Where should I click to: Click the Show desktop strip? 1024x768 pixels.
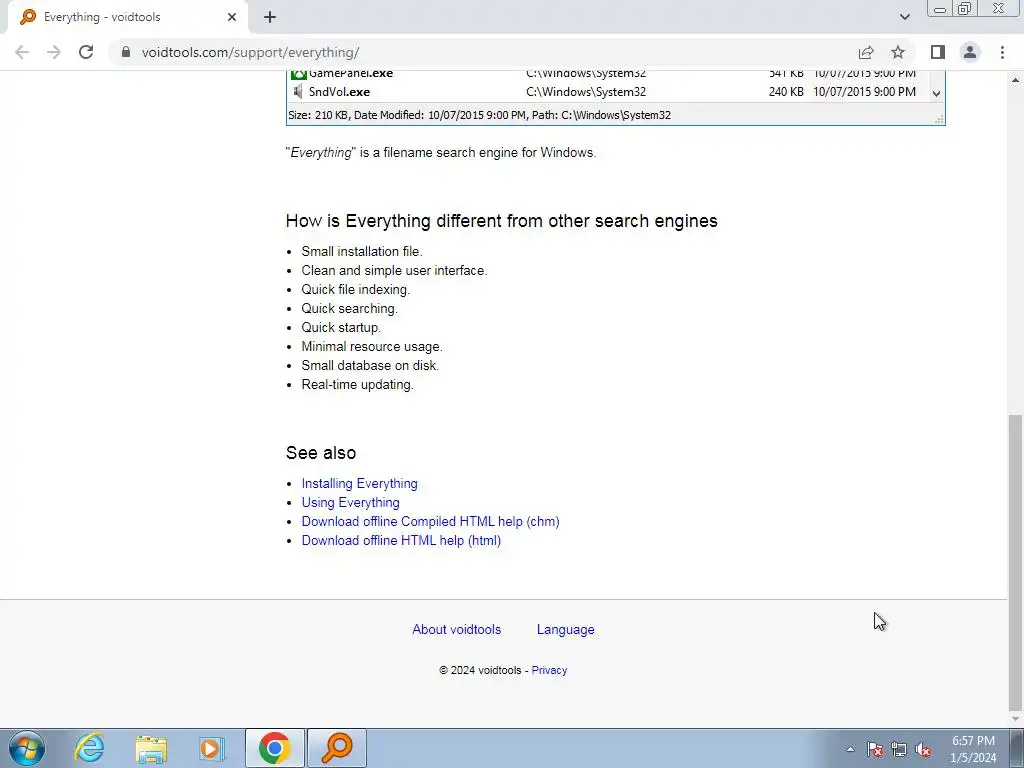point(1016,748)
